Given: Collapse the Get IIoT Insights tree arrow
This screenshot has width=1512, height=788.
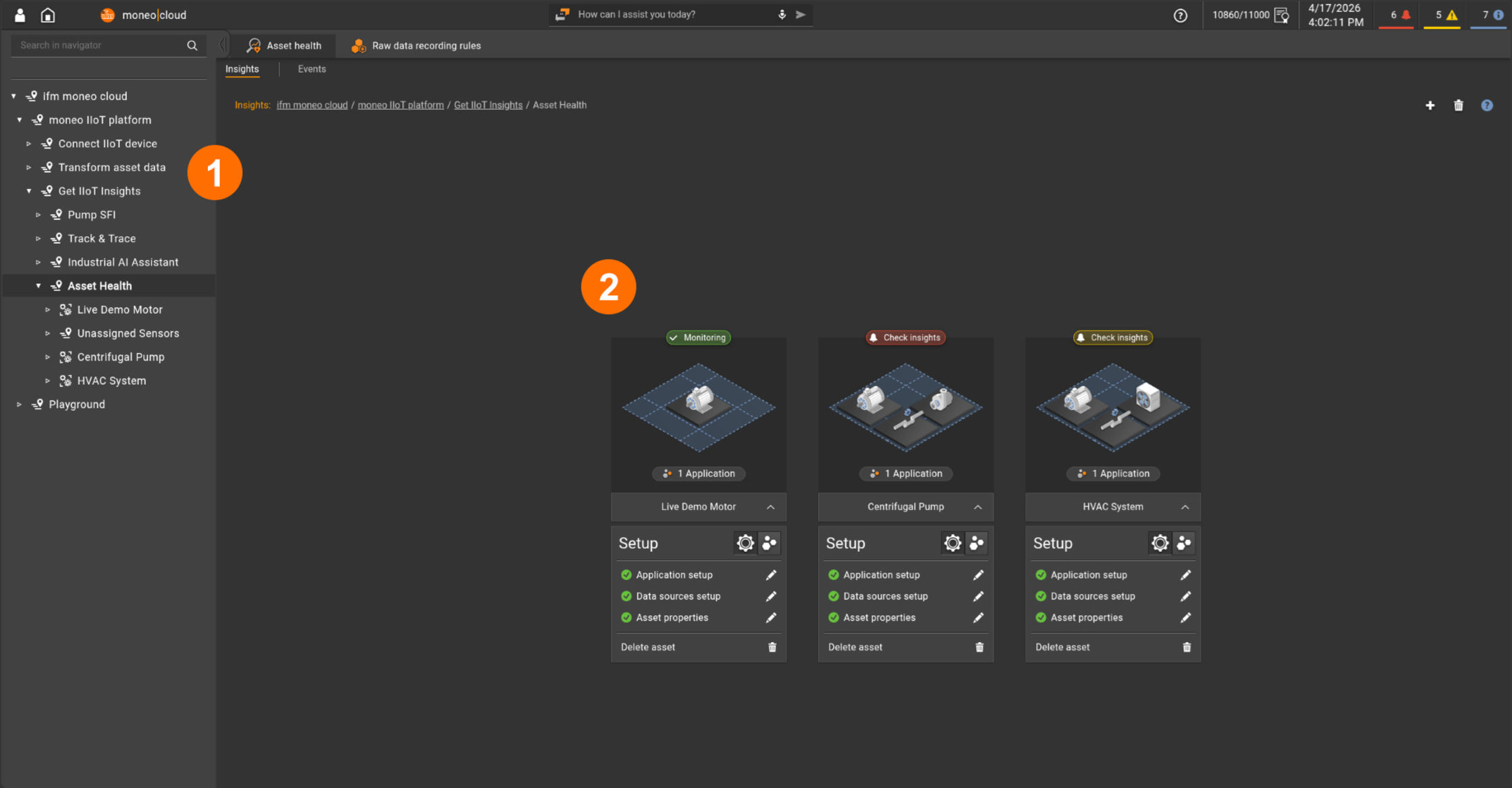Looking at the screenshot, I should pos(28,191).
